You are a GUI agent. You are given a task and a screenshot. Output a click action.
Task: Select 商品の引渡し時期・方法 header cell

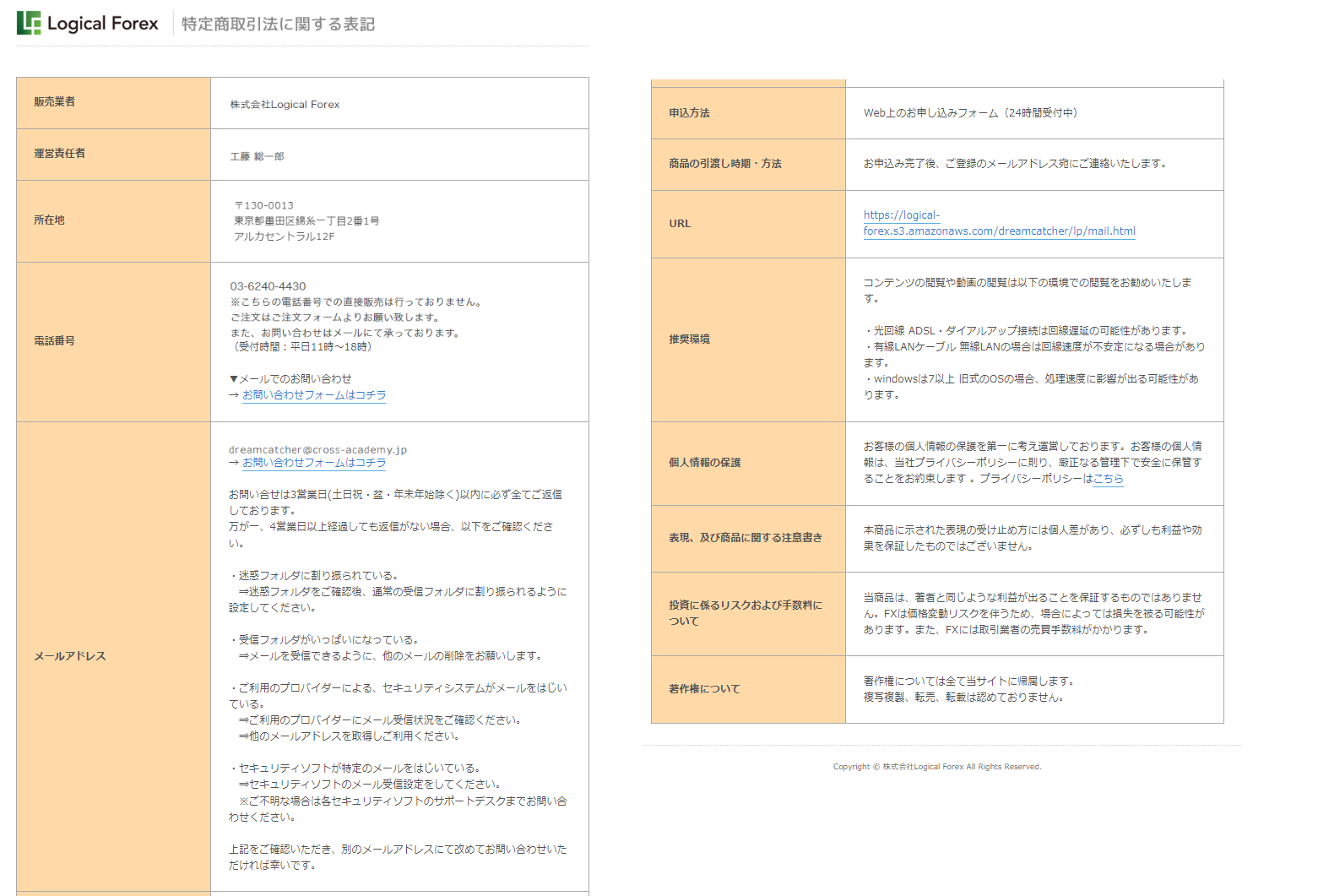coord(748,165)
